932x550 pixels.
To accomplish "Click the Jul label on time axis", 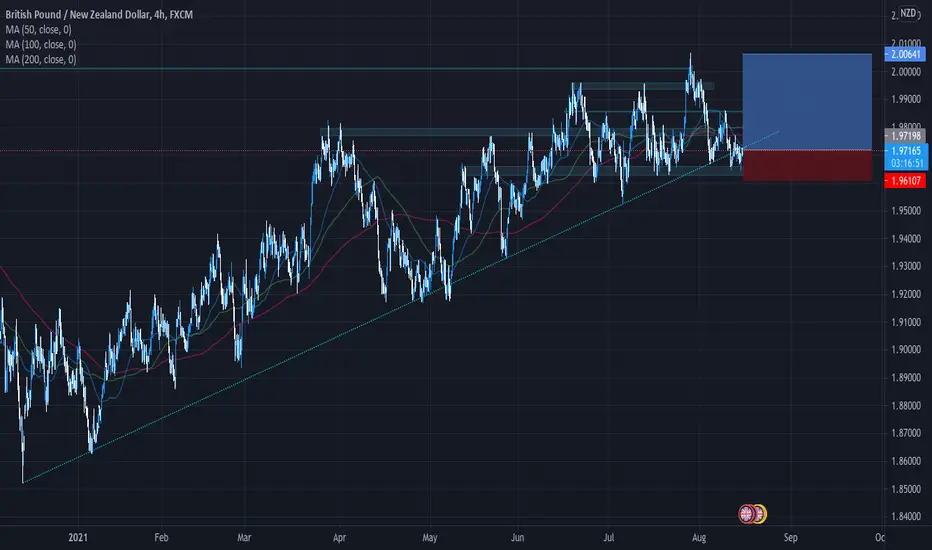I will pyautogui.click(x=609, y=538).
